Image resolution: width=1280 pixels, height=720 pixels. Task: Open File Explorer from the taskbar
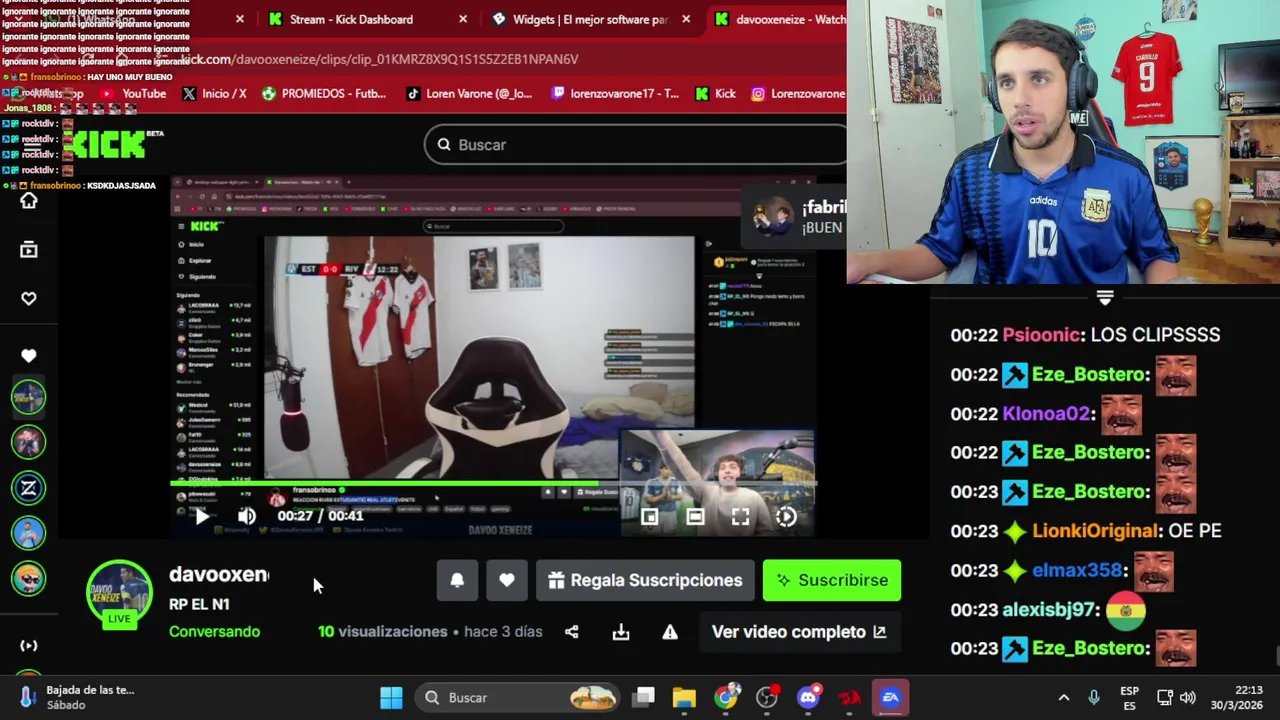[684, 698]
